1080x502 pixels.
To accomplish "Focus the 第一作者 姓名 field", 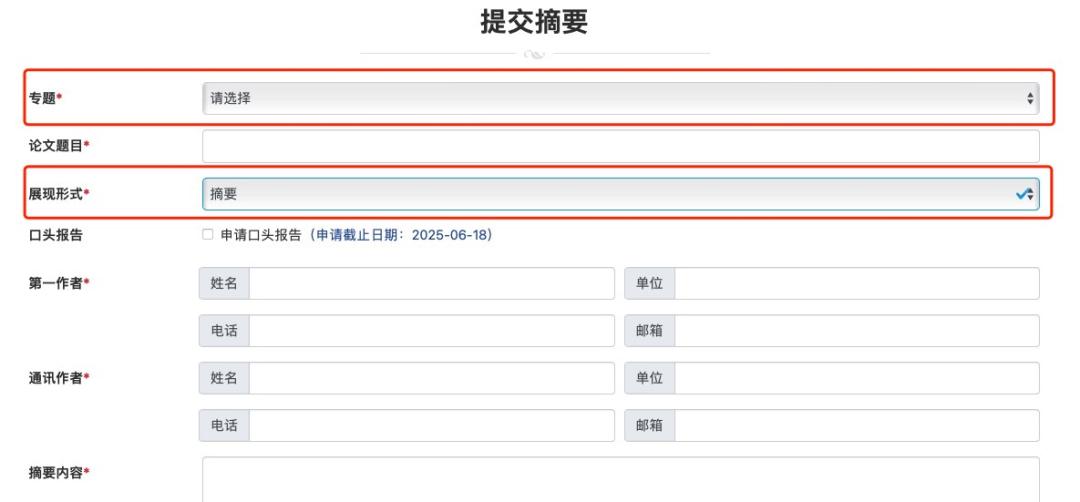I will click(x=431, y=284).
